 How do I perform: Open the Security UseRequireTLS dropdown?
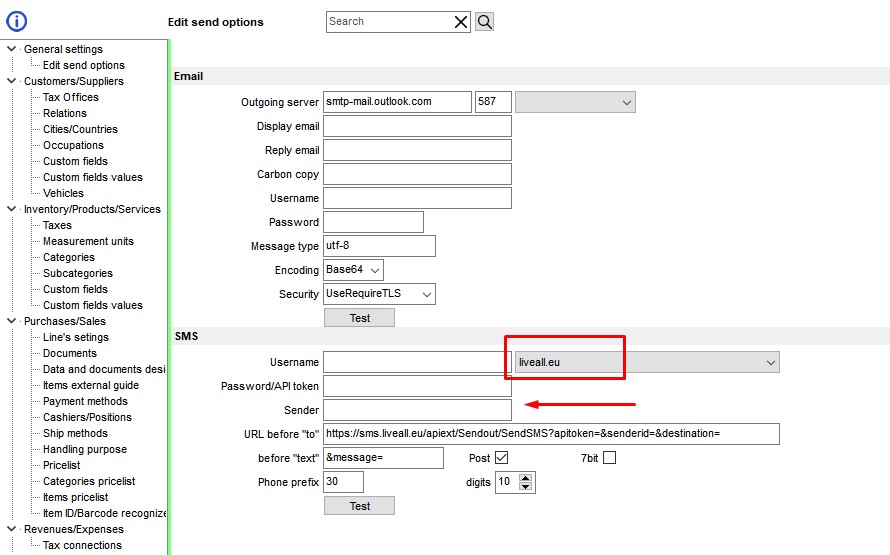pos(379,294)
